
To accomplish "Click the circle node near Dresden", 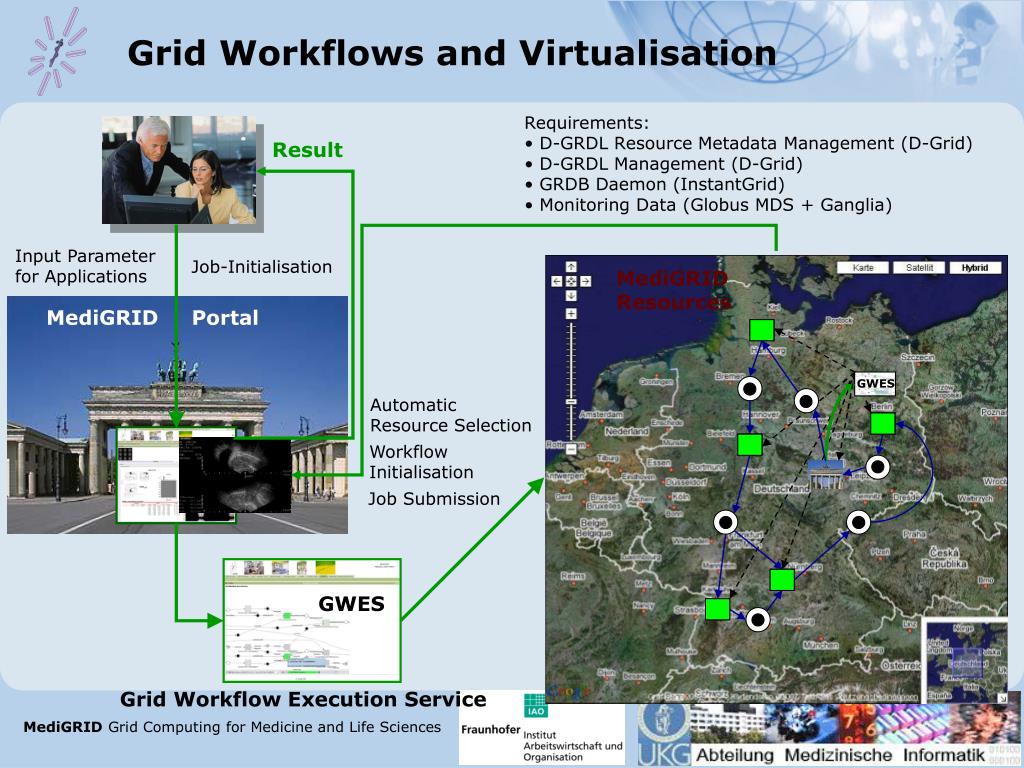I will [x=858, y=522].
